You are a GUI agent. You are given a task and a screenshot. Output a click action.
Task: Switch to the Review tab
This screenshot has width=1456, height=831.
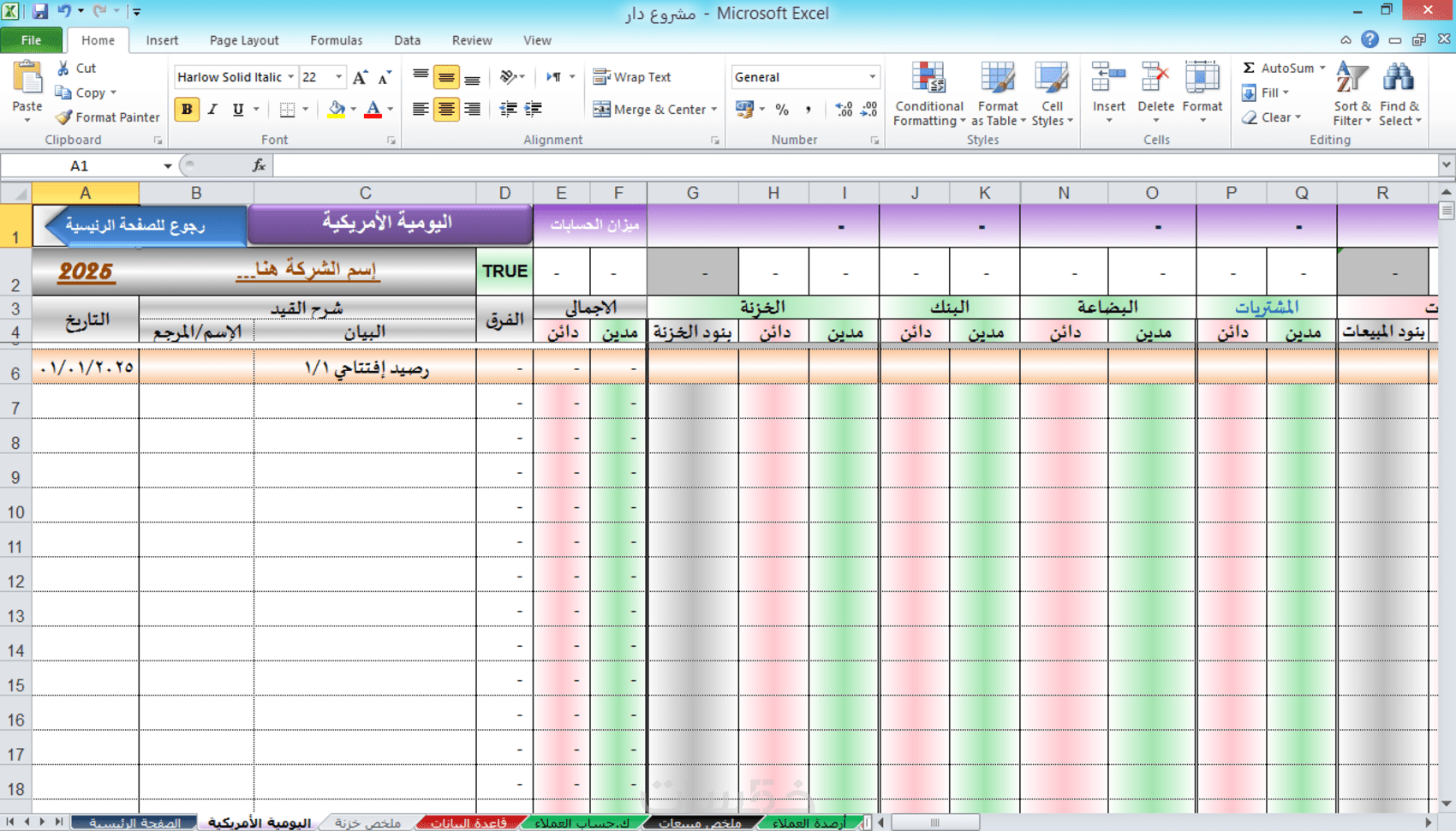point(472,40)
